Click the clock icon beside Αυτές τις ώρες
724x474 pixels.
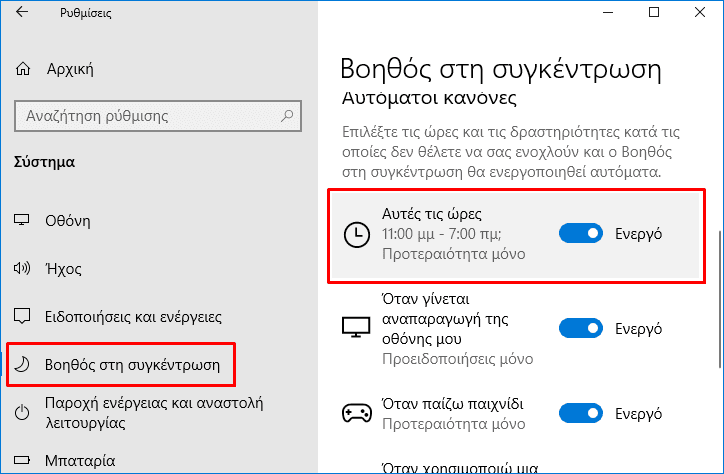pyautogui.click(x=355, y=234)
